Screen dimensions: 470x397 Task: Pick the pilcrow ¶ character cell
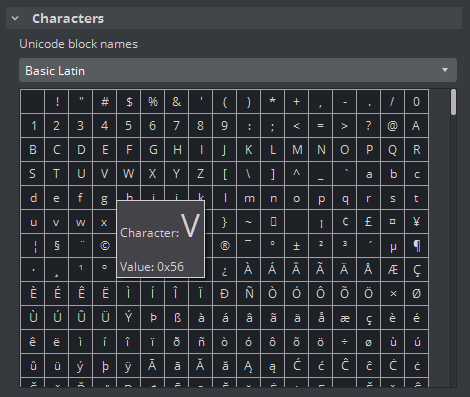point(416,246)
